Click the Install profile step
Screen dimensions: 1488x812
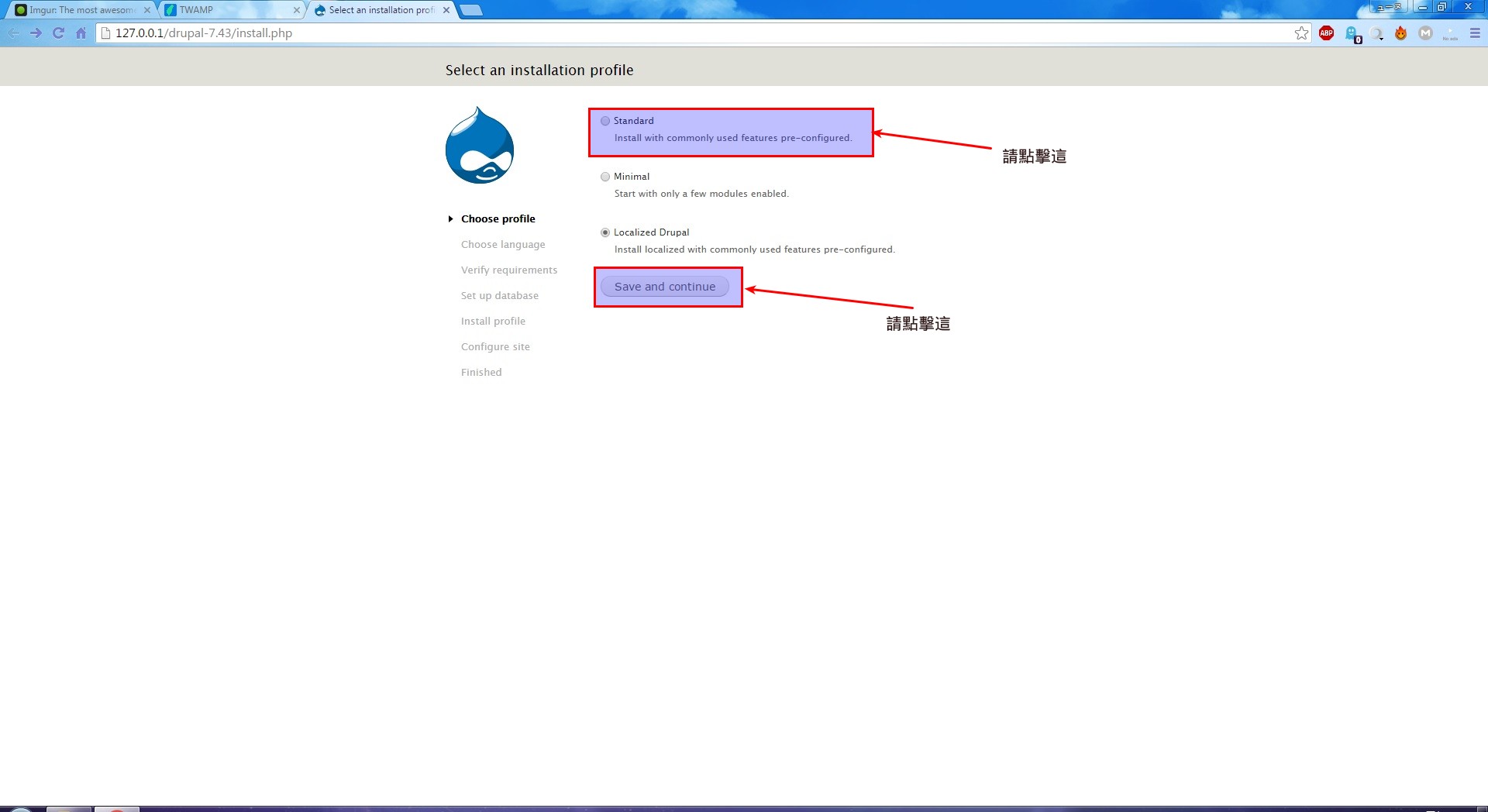[493, 322]
